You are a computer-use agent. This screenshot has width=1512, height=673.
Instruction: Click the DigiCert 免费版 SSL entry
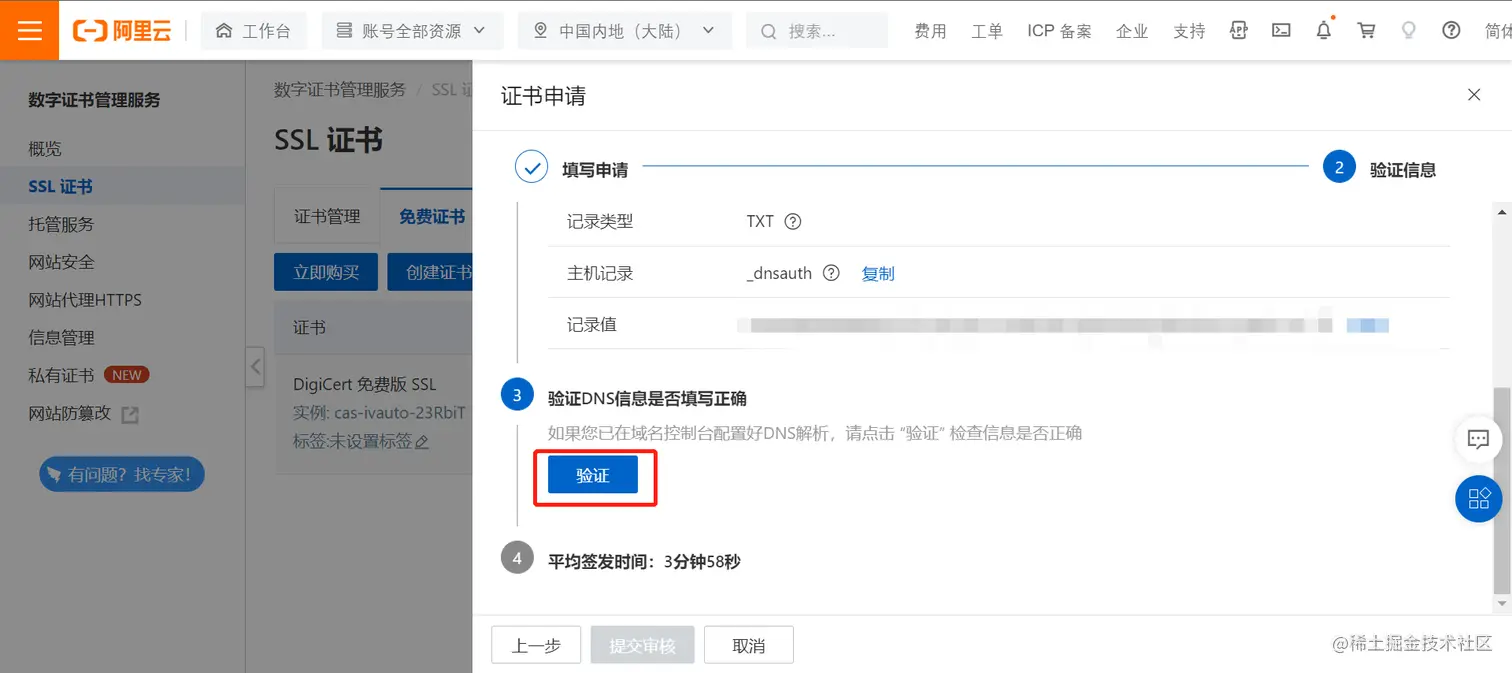point(365,384)
